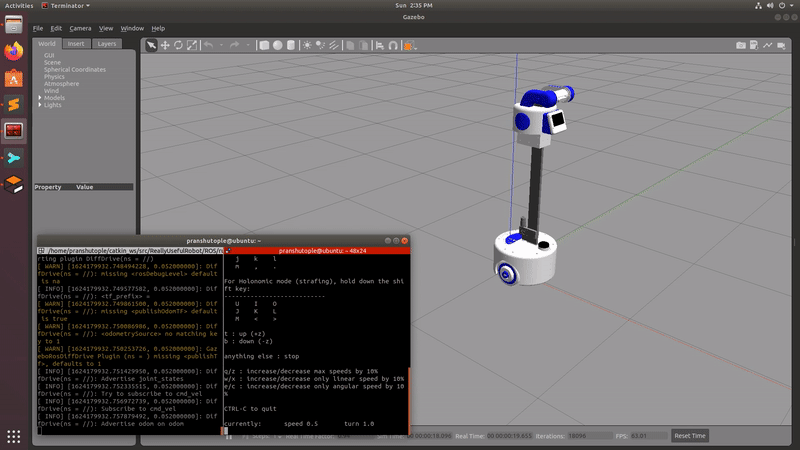This screenshot has height=450, width=800.
Task: Insert a box shape
Action: coord(264,45)
